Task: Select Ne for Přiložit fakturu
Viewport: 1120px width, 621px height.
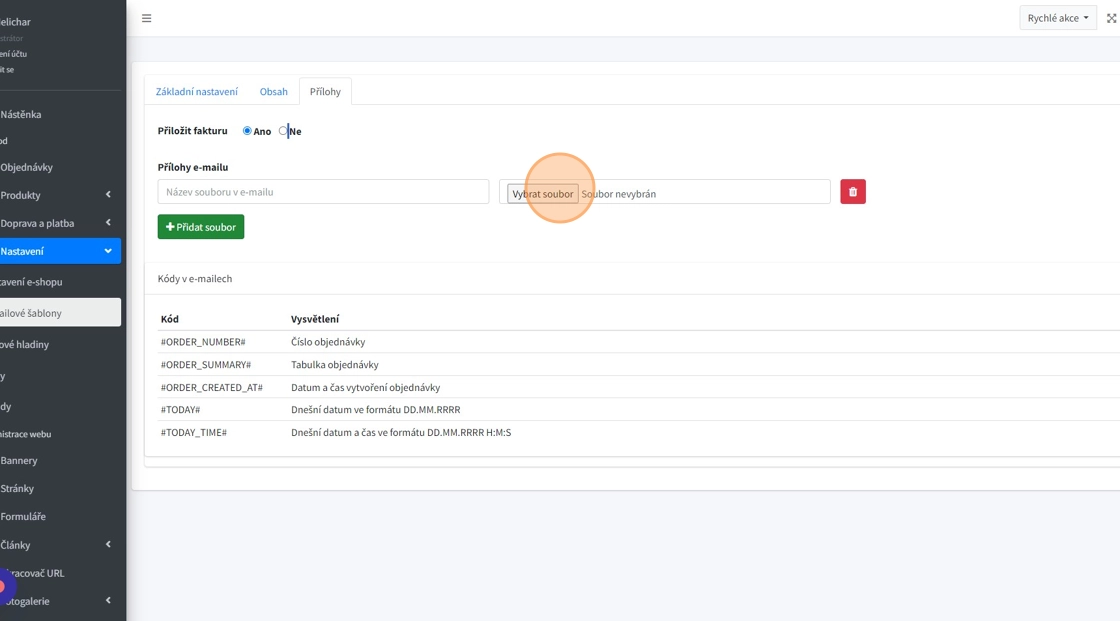Action: pyautogui.click(x=284, y=131)
